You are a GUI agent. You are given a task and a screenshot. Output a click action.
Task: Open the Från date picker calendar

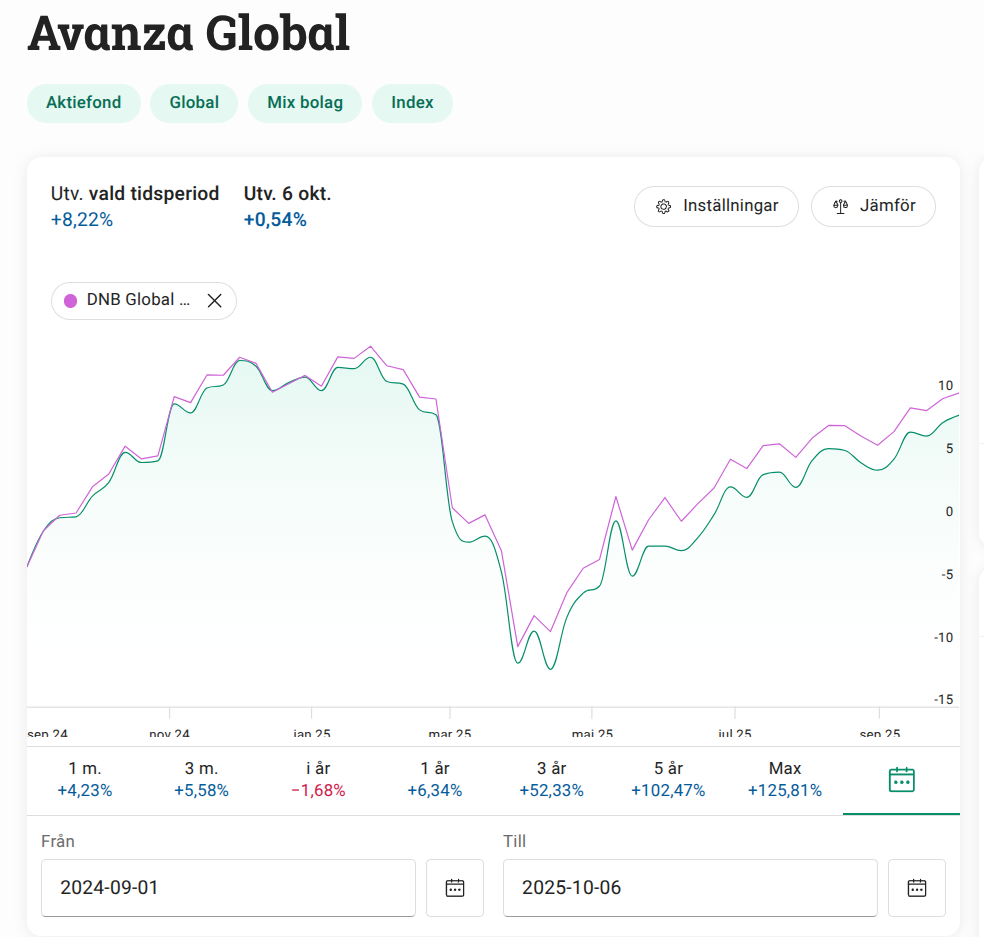click(x=455, y=887)
